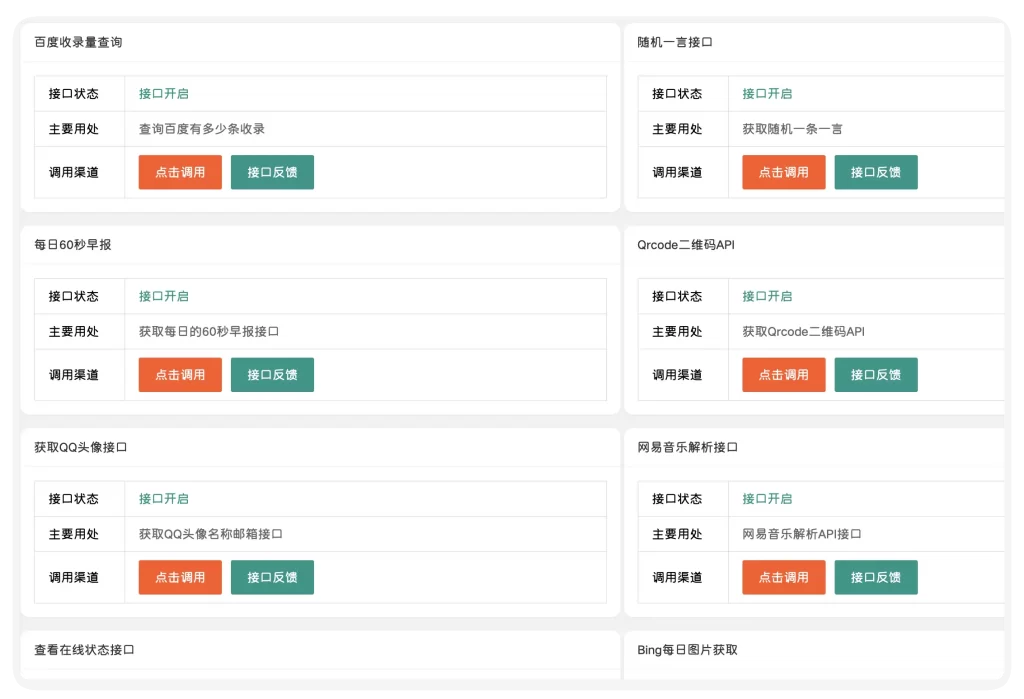This screenshot has height=699, width=1024.
Task: Click 接口反馈 in the Qrcode二维码API card
Action: 875,375
